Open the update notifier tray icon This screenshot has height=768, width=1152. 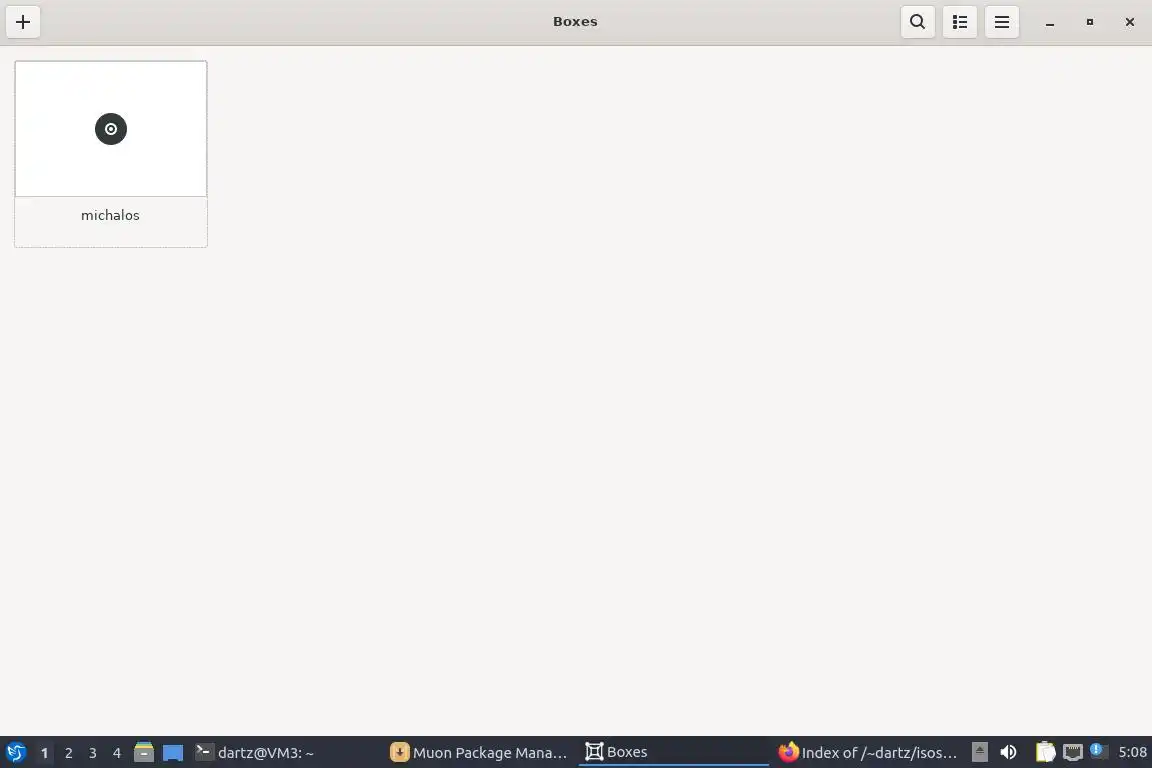1098,750
